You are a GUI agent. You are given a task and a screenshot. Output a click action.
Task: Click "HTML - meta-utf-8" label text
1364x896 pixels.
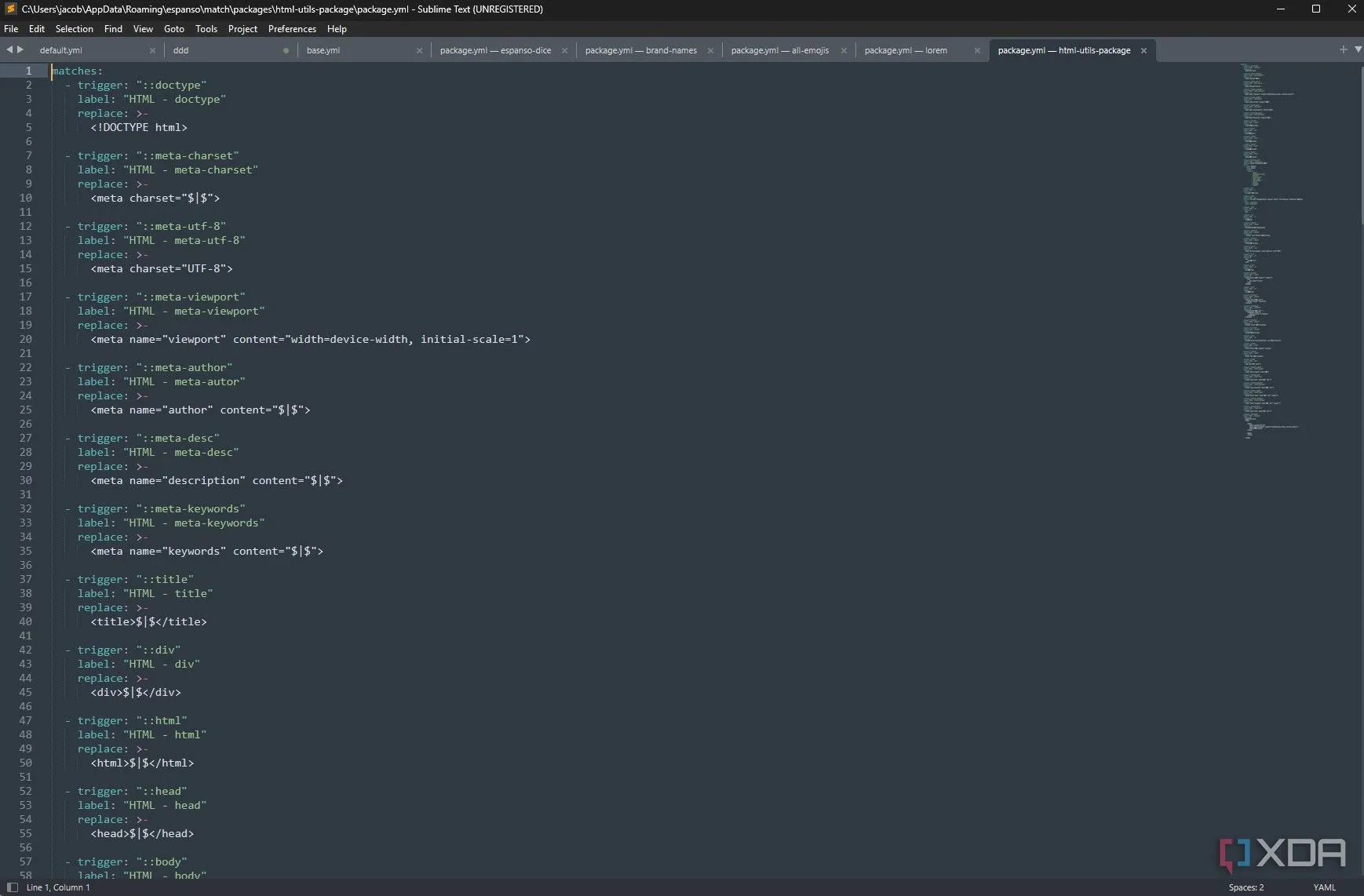coord(184,240)
